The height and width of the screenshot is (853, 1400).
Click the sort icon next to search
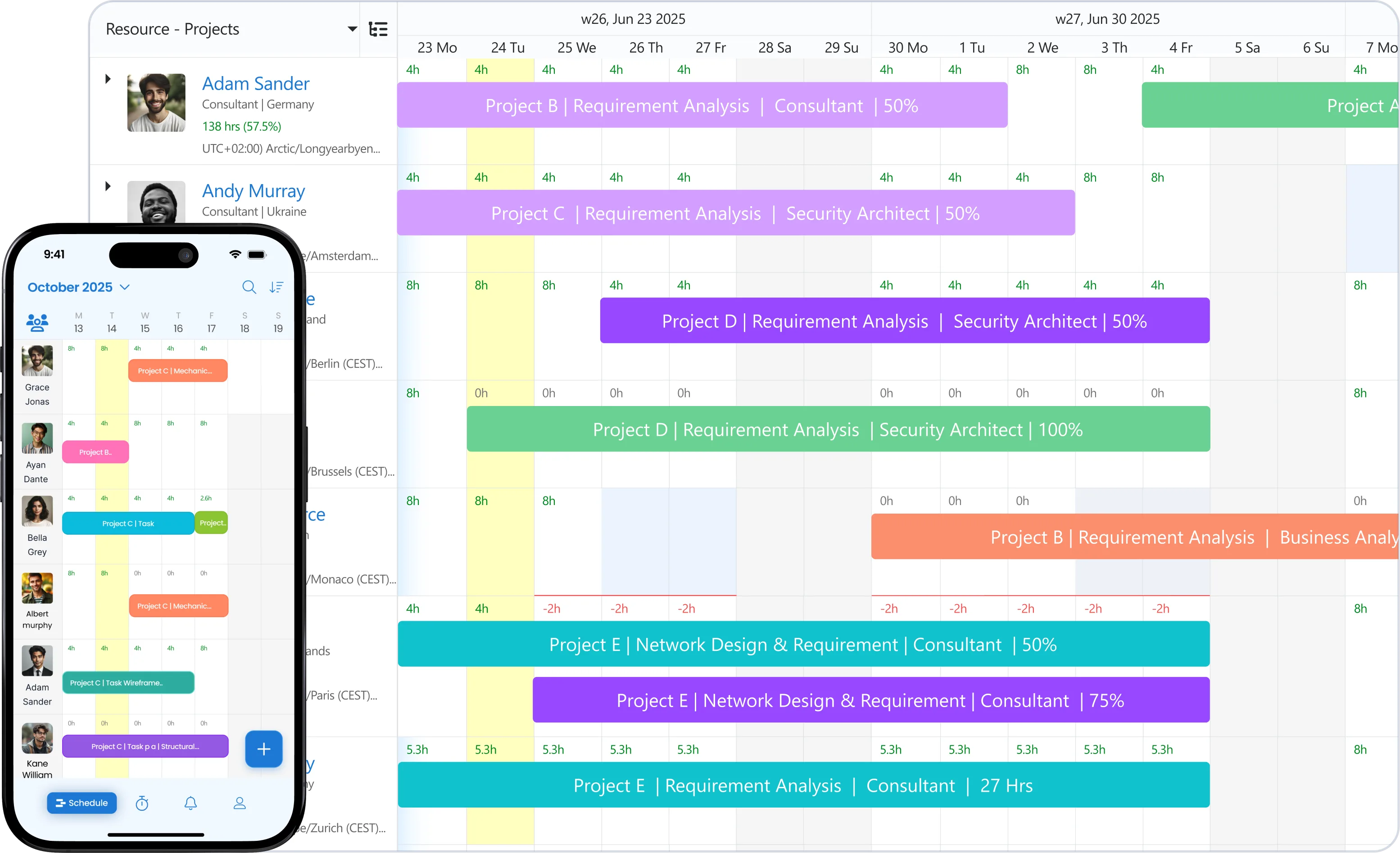[276, 287]
